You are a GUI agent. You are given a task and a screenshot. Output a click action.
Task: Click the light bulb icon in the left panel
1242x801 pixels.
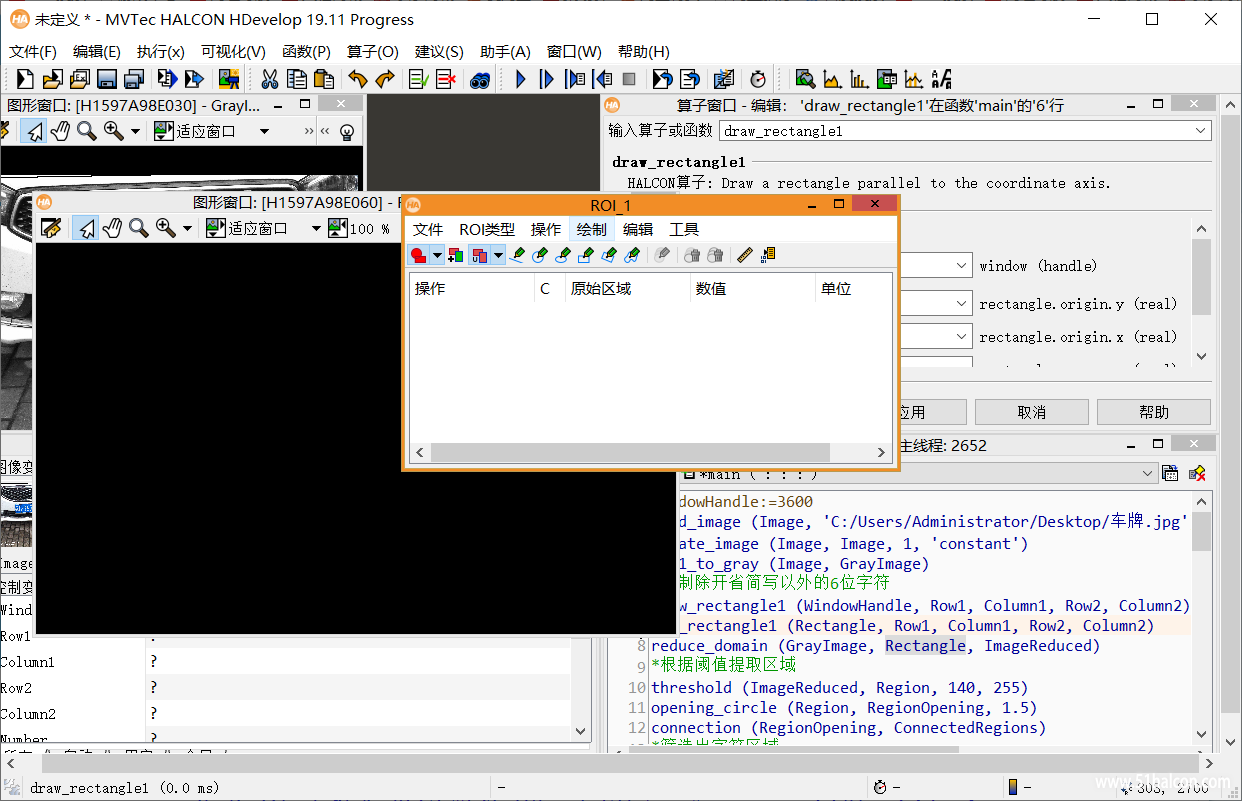346,131
